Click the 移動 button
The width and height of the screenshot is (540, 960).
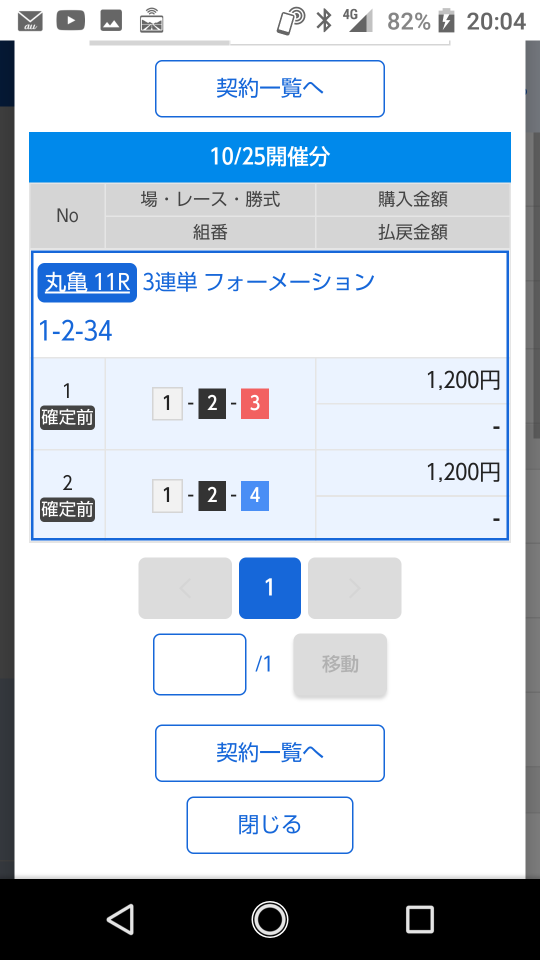click(x=340, y=664)
